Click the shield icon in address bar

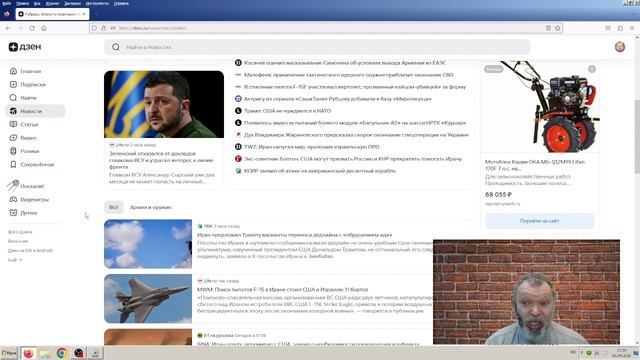coord(94,28)
